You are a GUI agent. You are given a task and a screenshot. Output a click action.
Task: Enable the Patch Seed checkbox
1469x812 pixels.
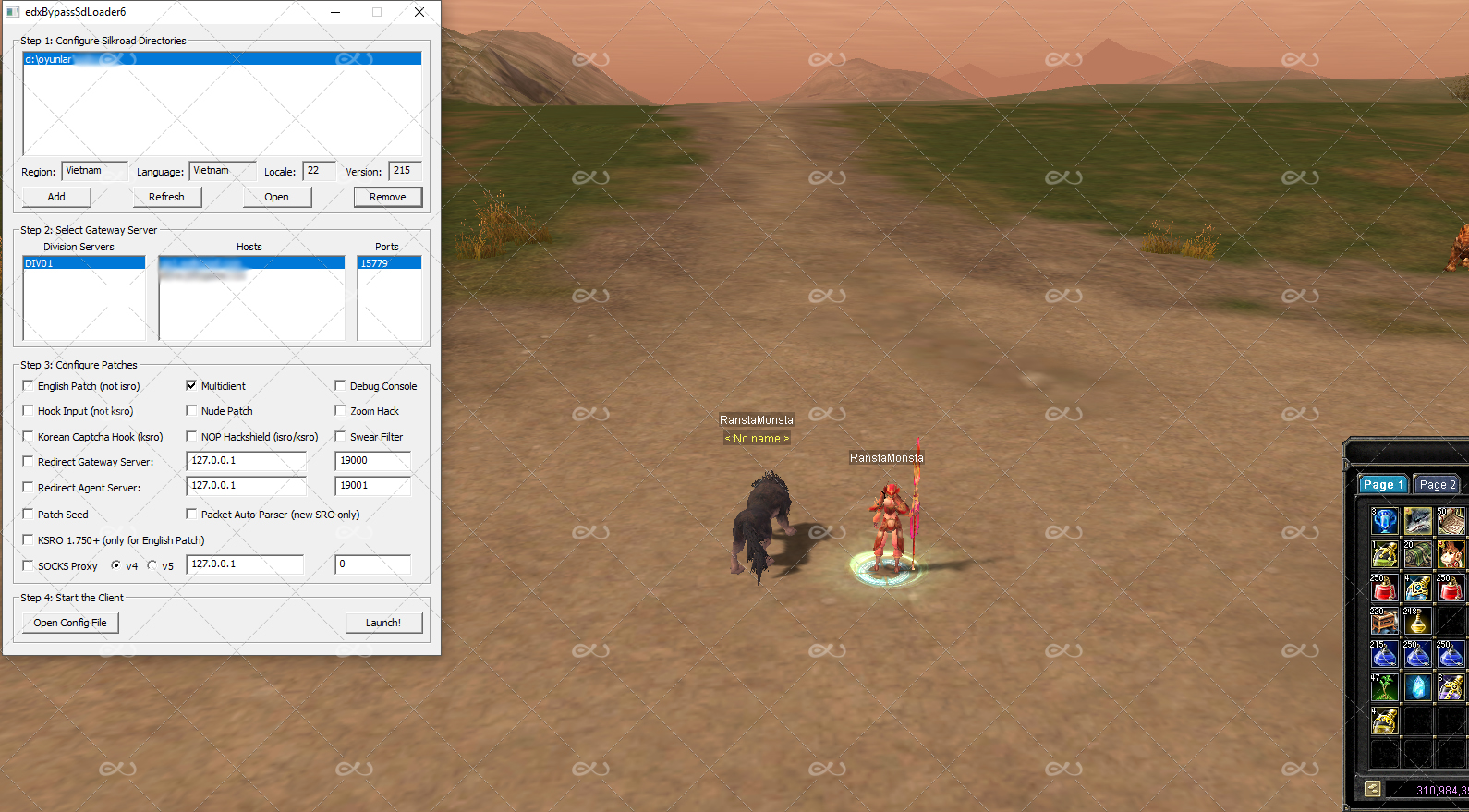[x=28, y=514]
